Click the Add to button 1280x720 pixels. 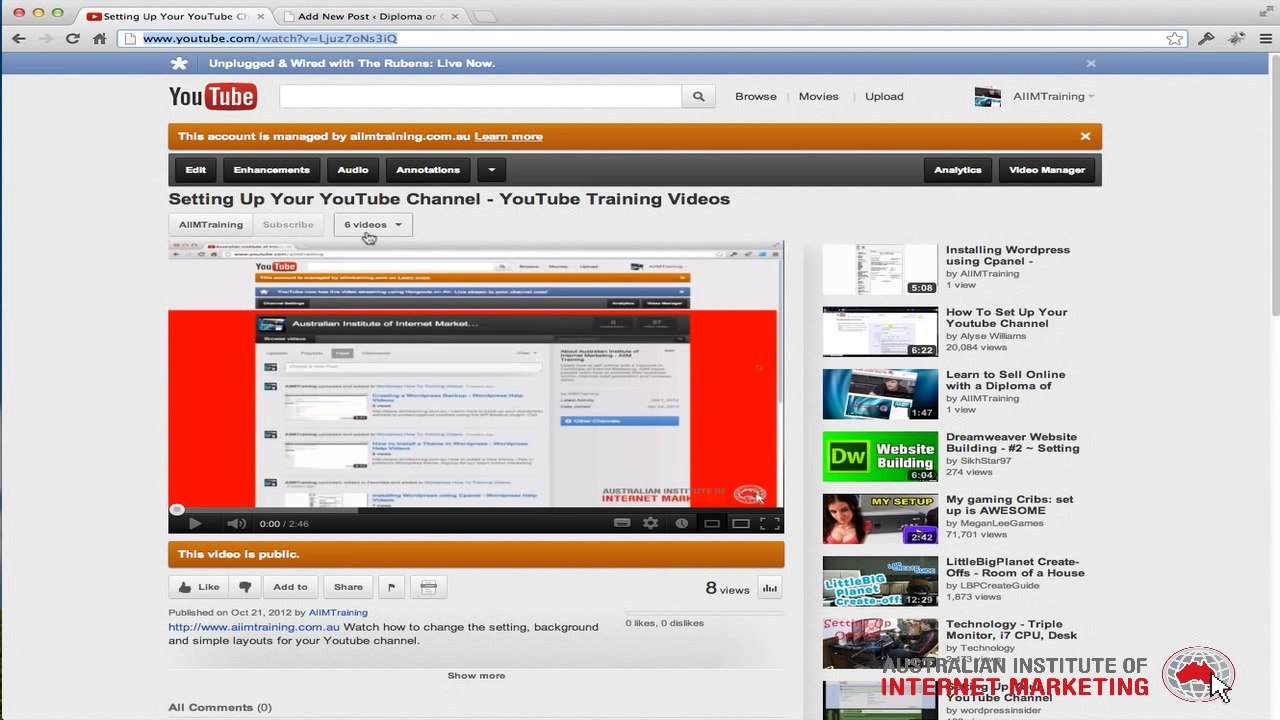tap(290, 587)
